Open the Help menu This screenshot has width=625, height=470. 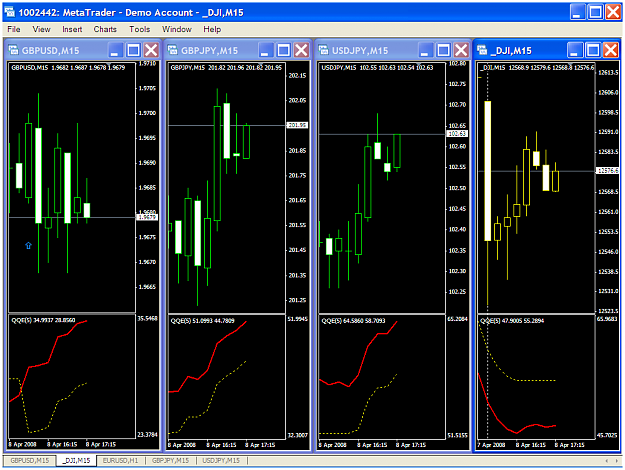[212, 29]
